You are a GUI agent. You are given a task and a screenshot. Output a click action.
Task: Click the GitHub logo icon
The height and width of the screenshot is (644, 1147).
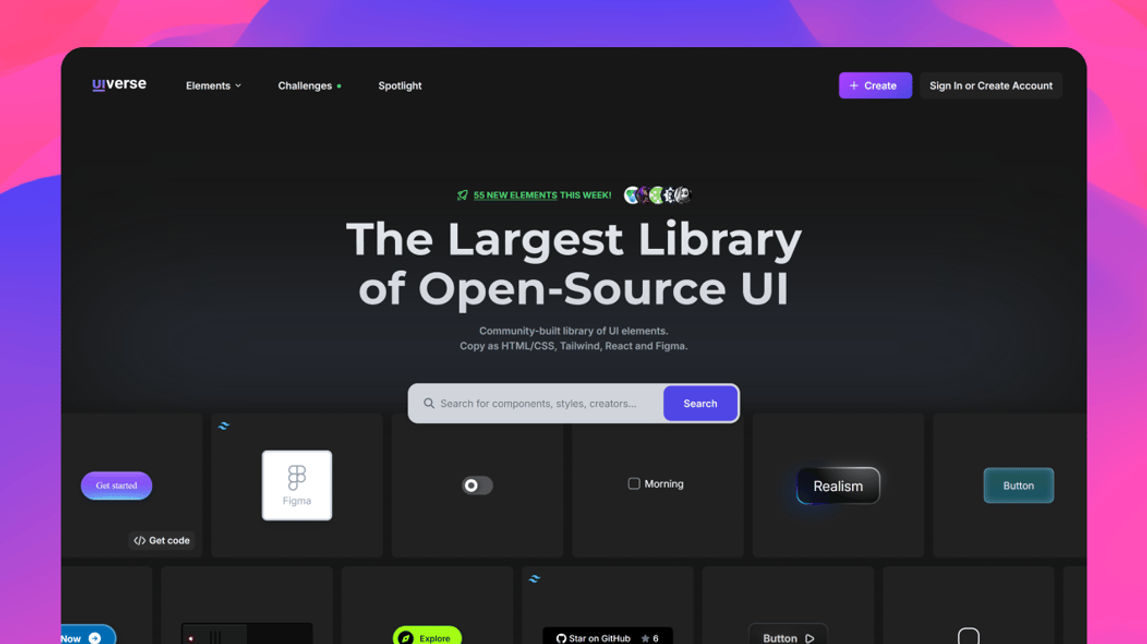[x=561, y=638]
